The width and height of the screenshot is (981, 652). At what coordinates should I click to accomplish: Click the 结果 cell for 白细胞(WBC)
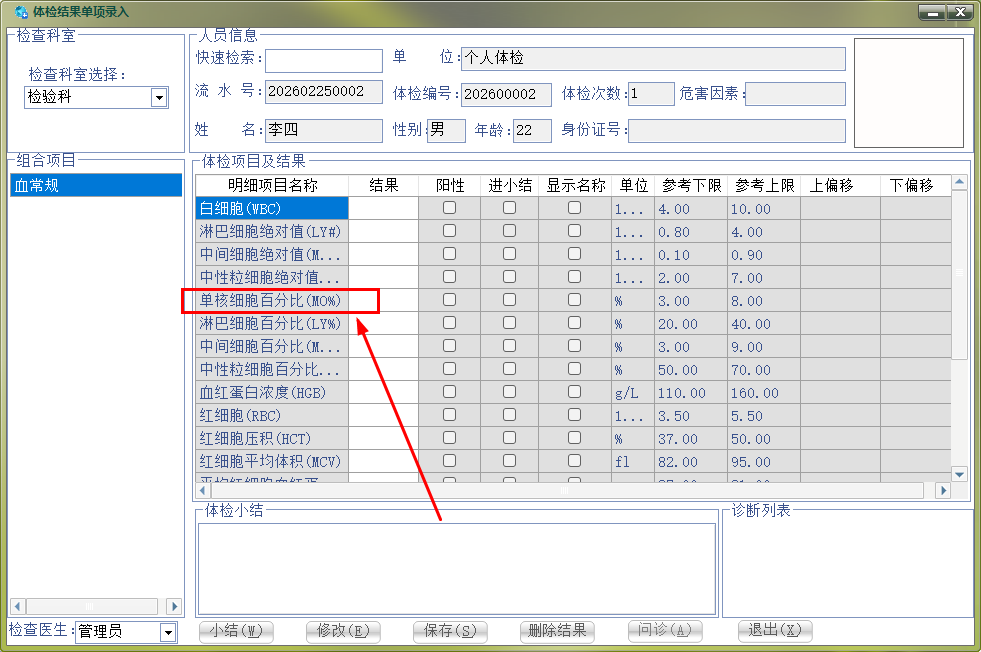383,208
